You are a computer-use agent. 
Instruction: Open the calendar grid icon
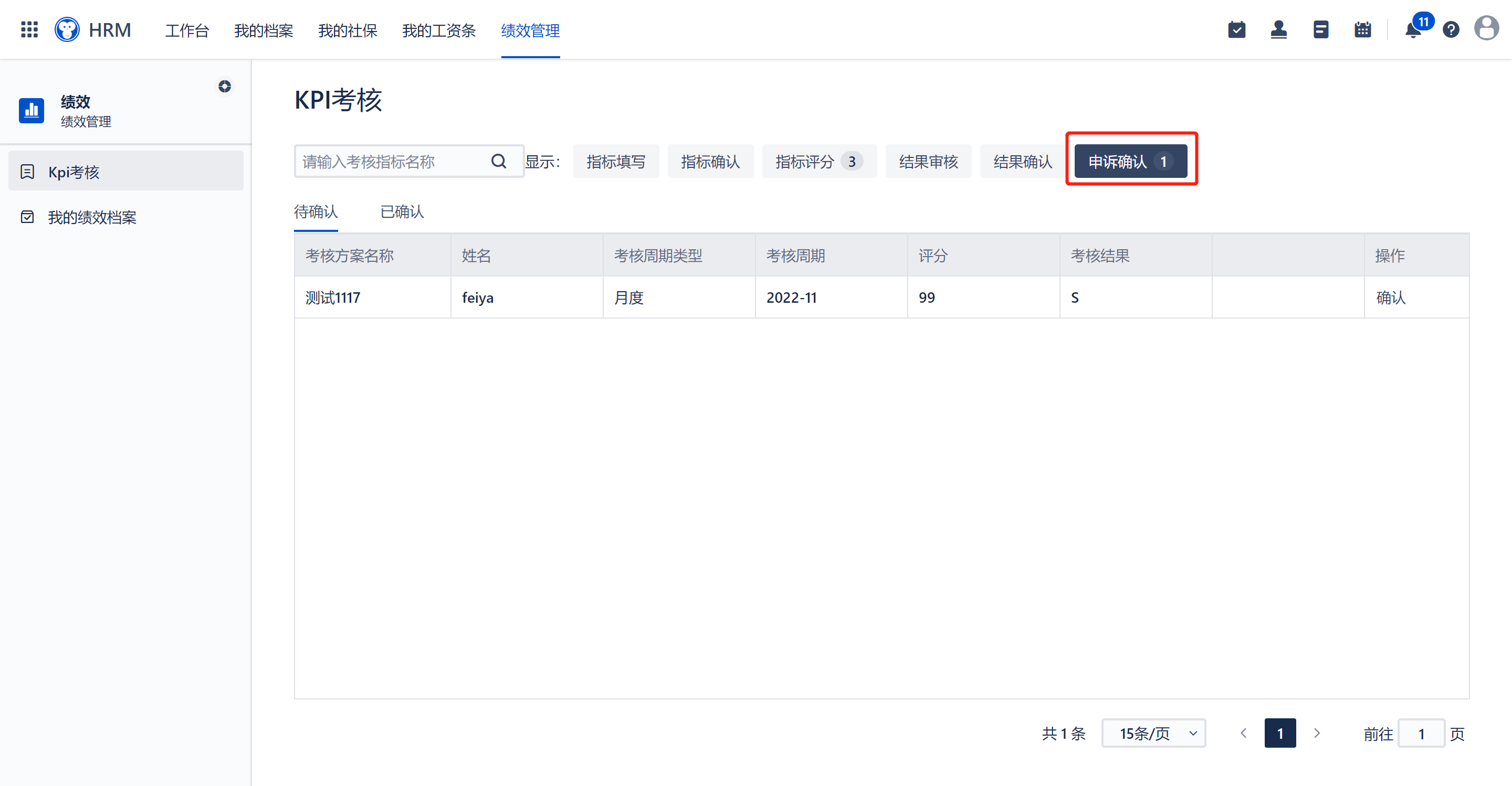(x=1362, y=29)
